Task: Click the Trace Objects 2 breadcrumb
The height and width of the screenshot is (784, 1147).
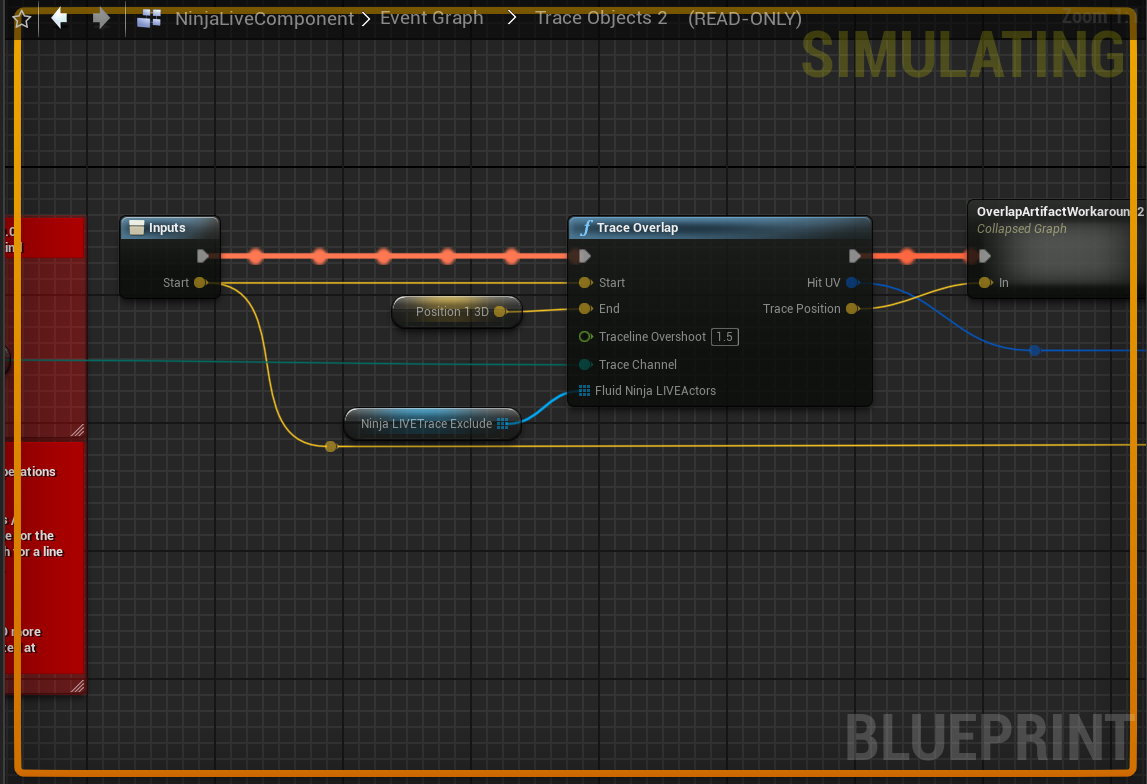Action: point(601,18)
